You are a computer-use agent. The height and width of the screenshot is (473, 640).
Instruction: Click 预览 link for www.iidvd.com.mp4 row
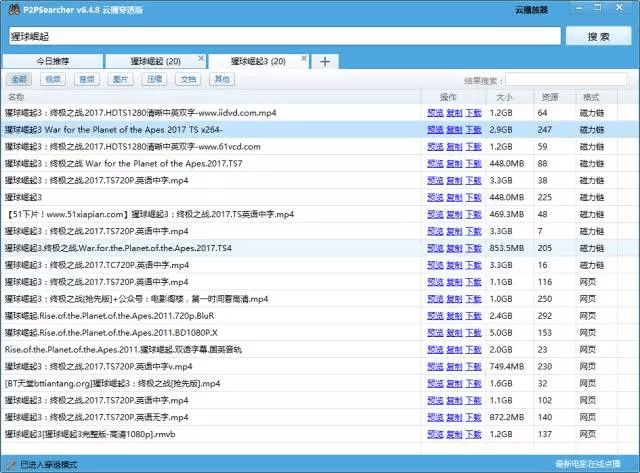pos(435,113)
